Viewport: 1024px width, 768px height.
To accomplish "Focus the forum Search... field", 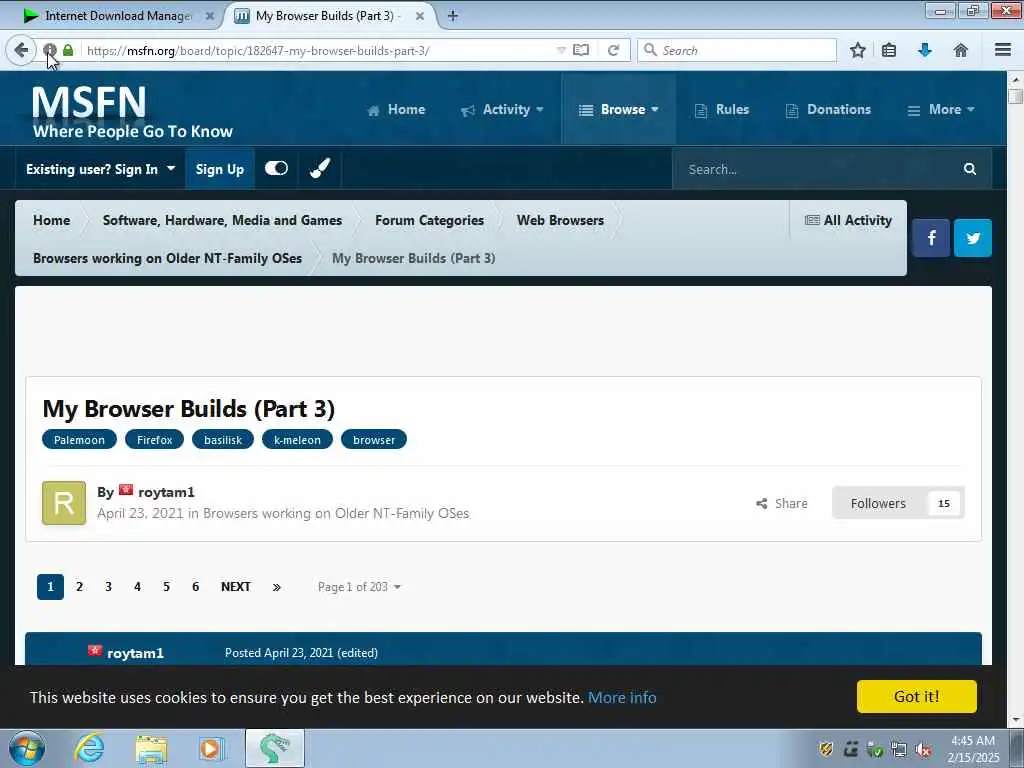I will click(816, 169).
